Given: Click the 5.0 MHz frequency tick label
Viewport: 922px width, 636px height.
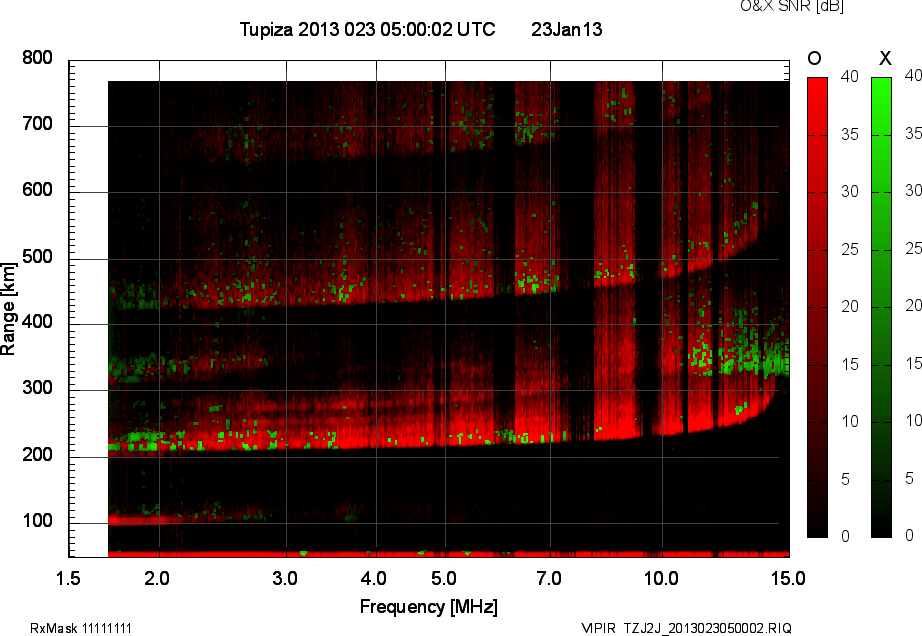Looking at the screenshot, I should coord(444,578).
